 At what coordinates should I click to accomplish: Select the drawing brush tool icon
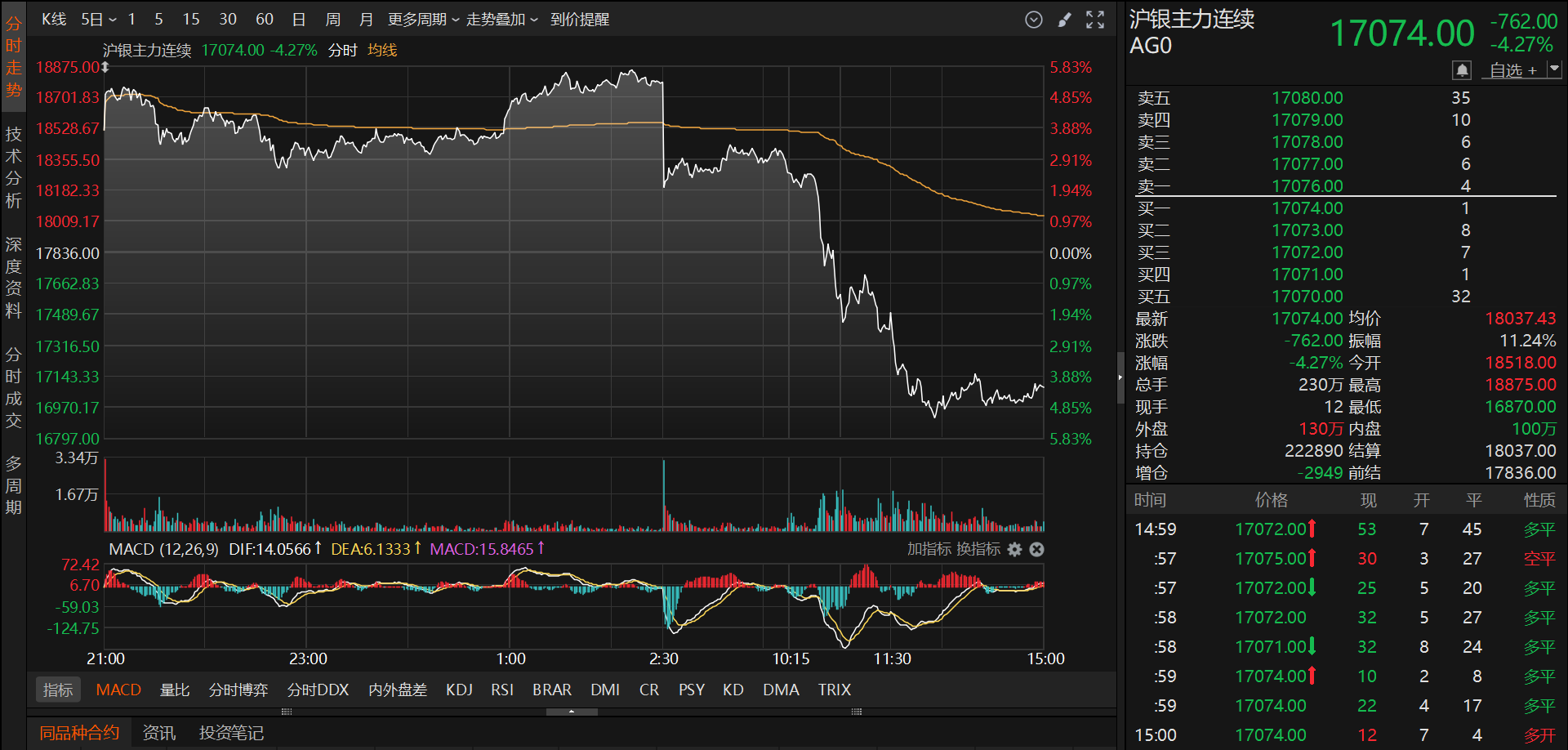pyautogui.click(x=1064, y=20)
